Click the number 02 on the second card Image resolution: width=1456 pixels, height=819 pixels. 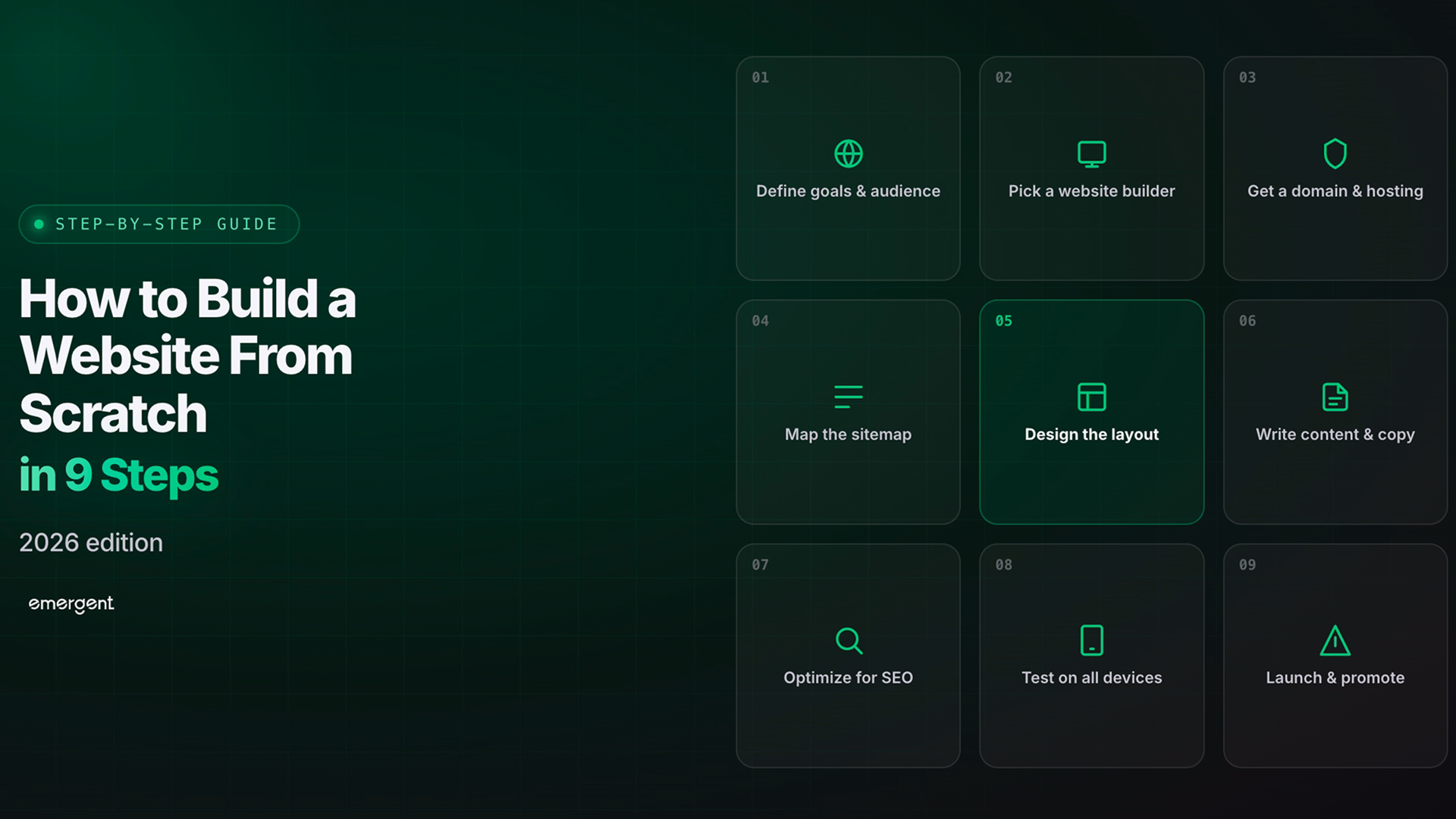(x=1003, y=77)
